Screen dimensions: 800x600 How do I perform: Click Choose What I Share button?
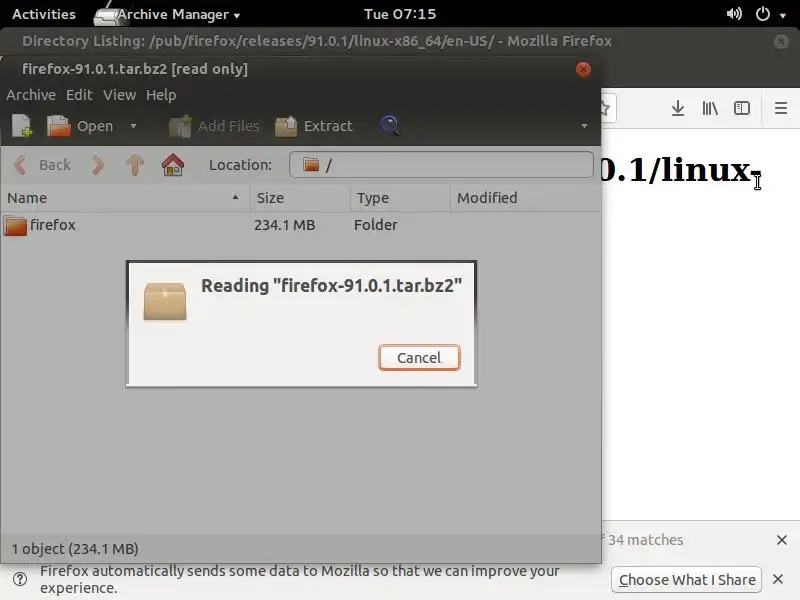(687, 580)
